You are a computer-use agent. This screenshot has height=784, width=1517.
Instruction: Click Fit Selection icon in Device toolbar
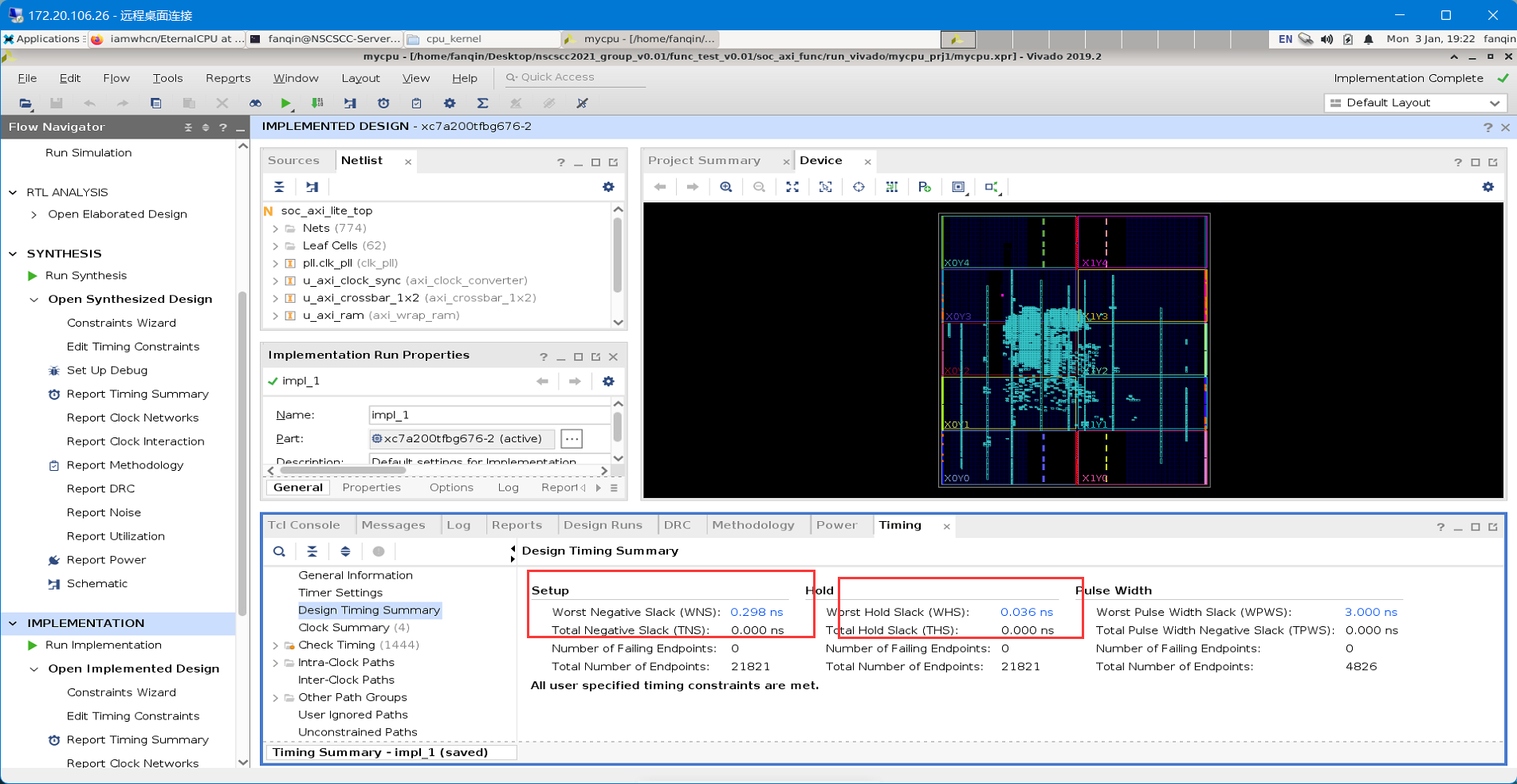pos(826,187)
